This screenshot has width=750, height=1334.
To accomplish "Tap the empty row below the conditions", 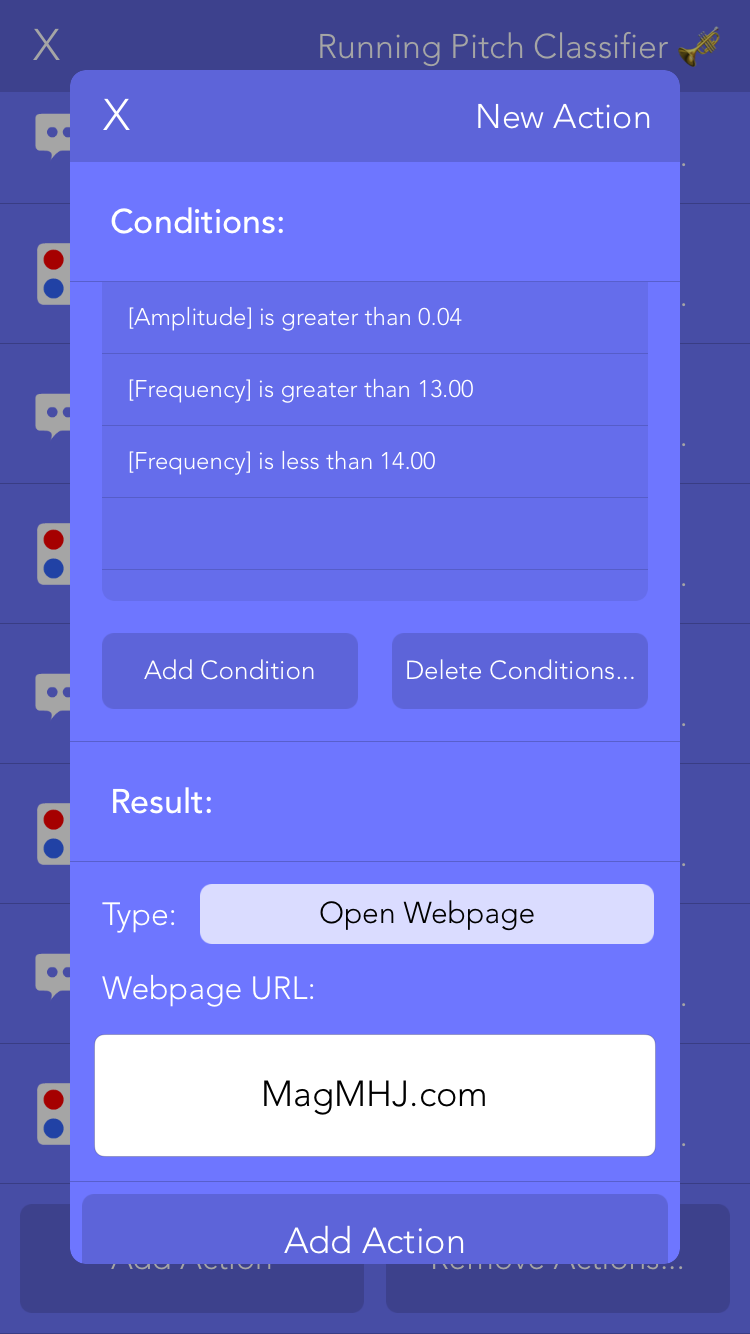I will click(x=375, y=534).
